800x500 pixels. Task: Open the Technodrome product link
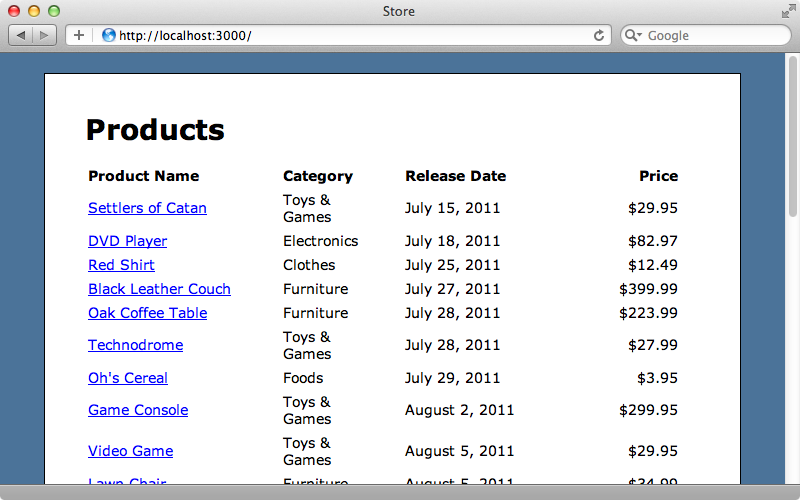(136, 345)
